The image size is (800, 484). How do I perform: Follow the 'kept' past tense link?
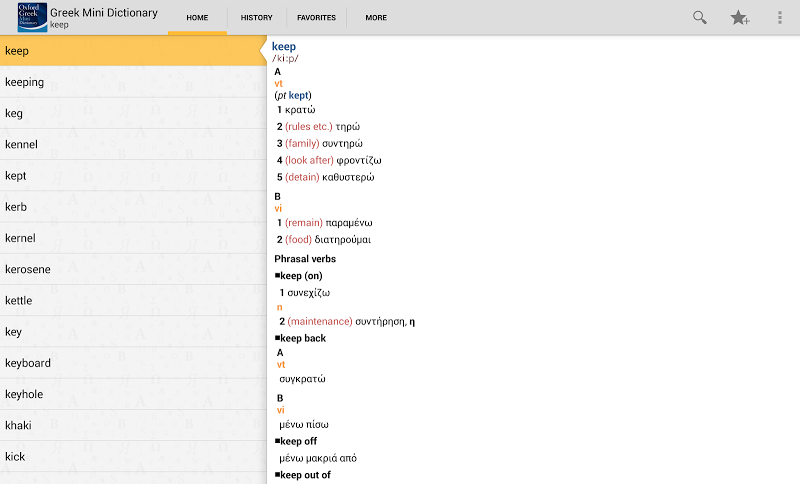[299, 95]
